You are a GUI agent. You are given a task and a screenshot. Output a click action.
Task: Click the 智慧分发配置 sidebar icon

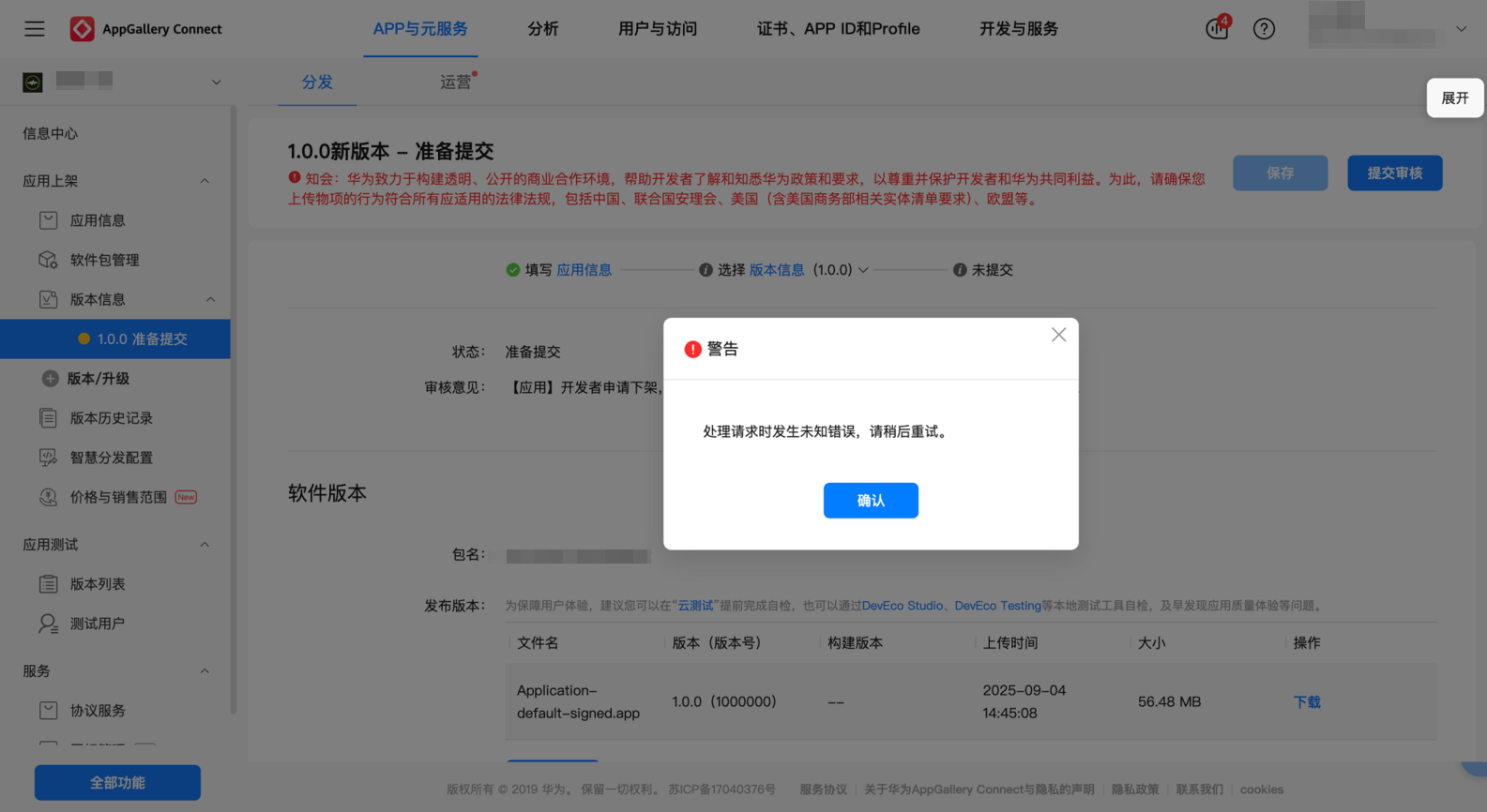point(49,458)
